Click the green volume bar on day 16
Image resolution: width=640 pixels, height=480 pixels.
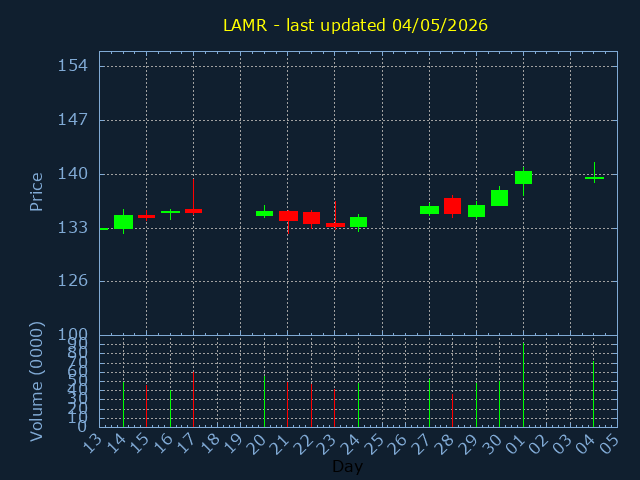(x=170, y=409)
